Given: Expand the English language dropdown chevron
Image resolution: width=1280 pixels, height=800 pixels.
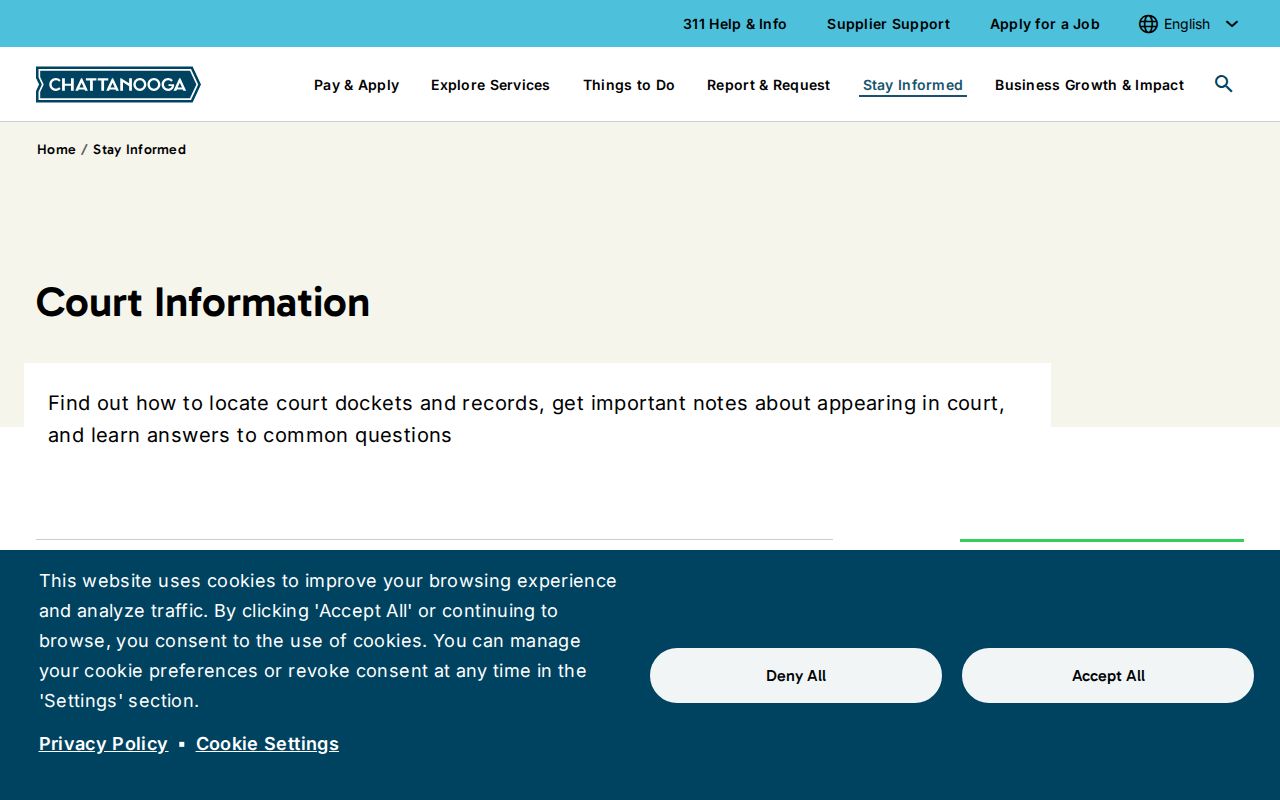Looking at the screenshot, I should tap(1232, 24).
